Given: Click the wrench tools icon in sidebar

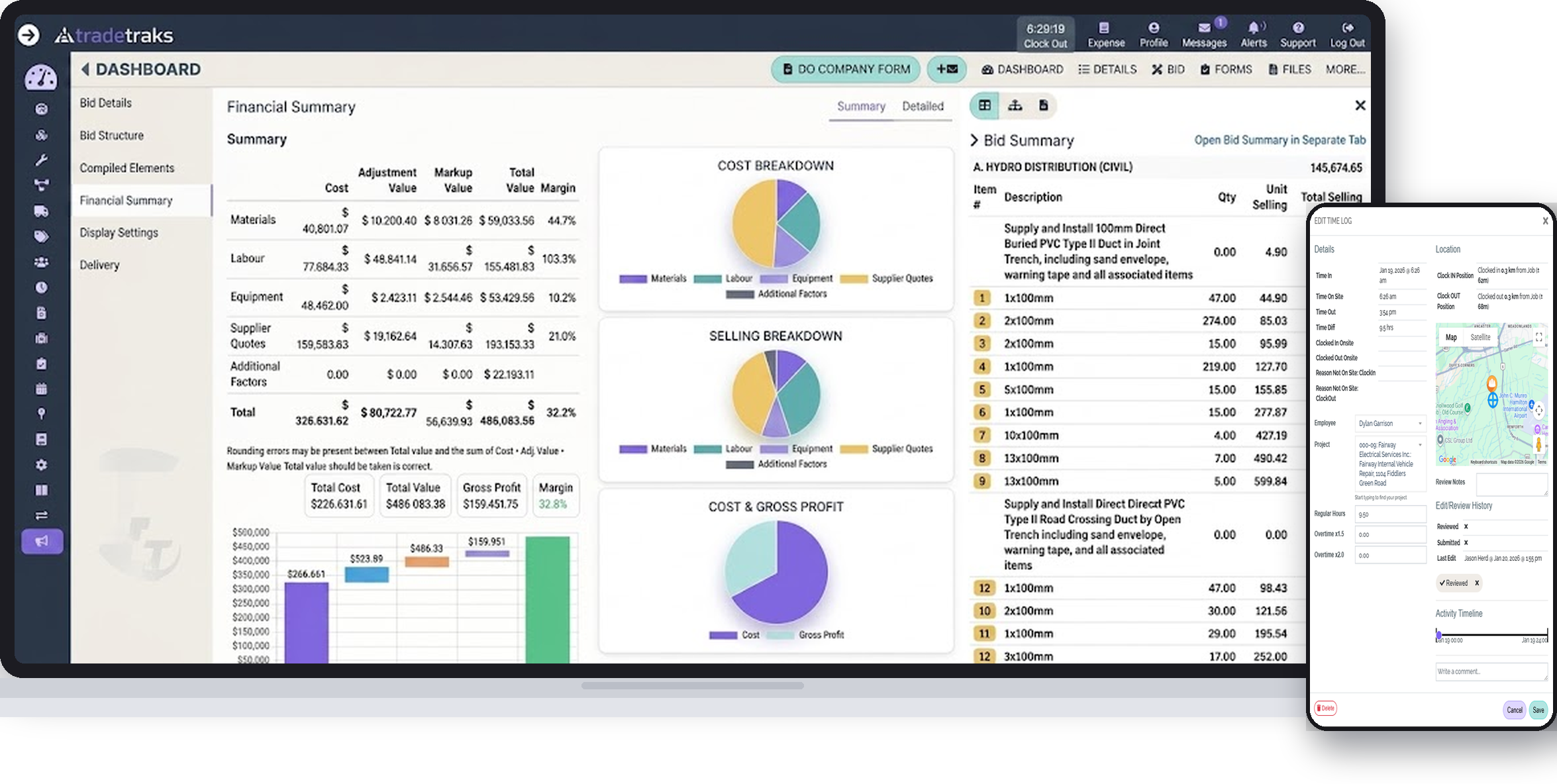Looking at the screenshot, I should [41, 160].
